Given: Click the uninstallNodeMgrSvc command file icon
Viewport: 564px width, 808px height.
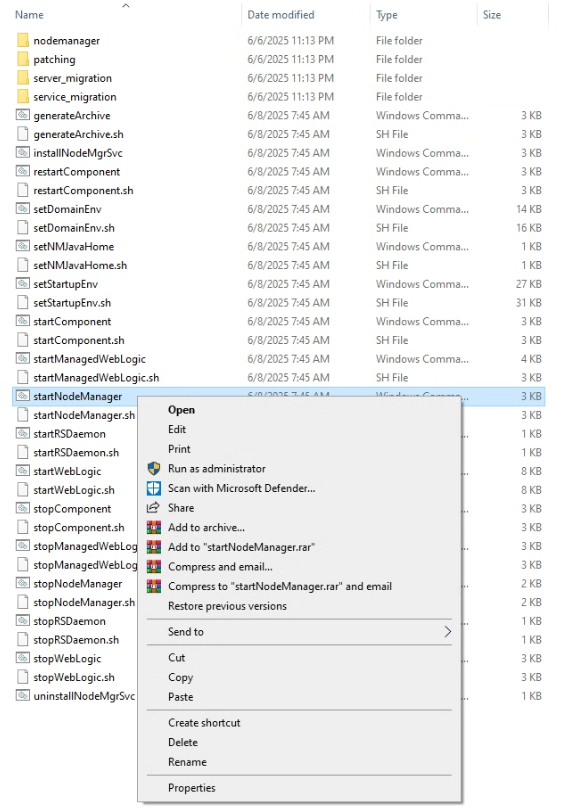Looking at the screenshot, I should (x=23, y=696).
